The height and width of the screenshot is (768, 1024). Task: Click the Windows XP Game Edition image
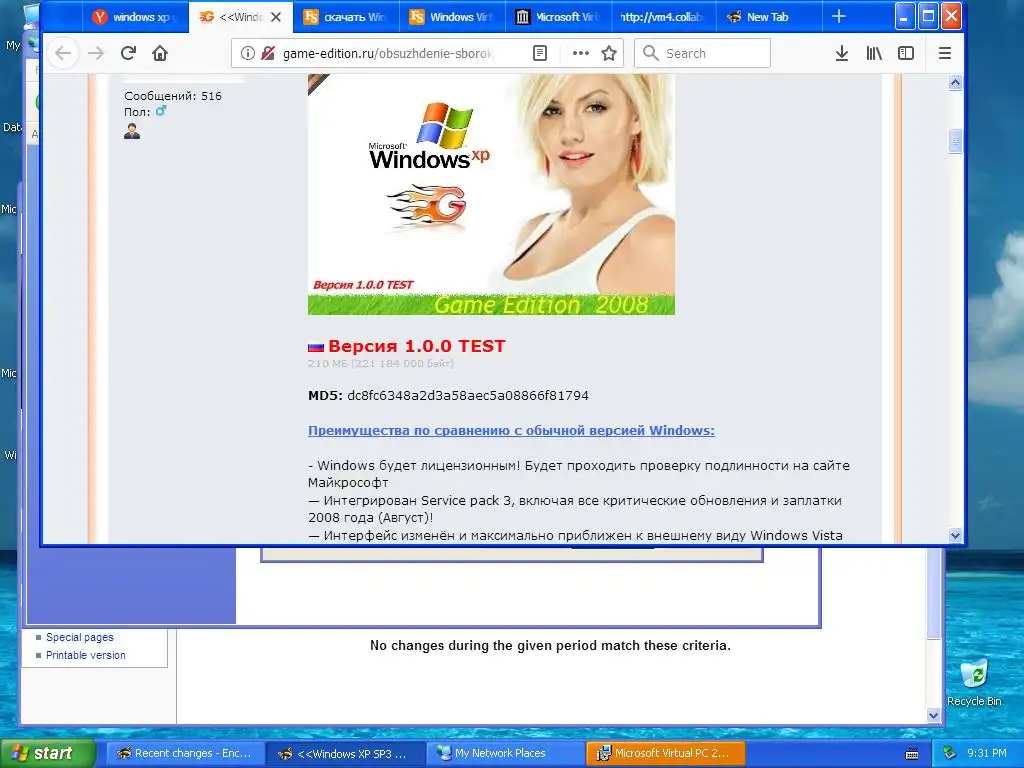(491, 195)
